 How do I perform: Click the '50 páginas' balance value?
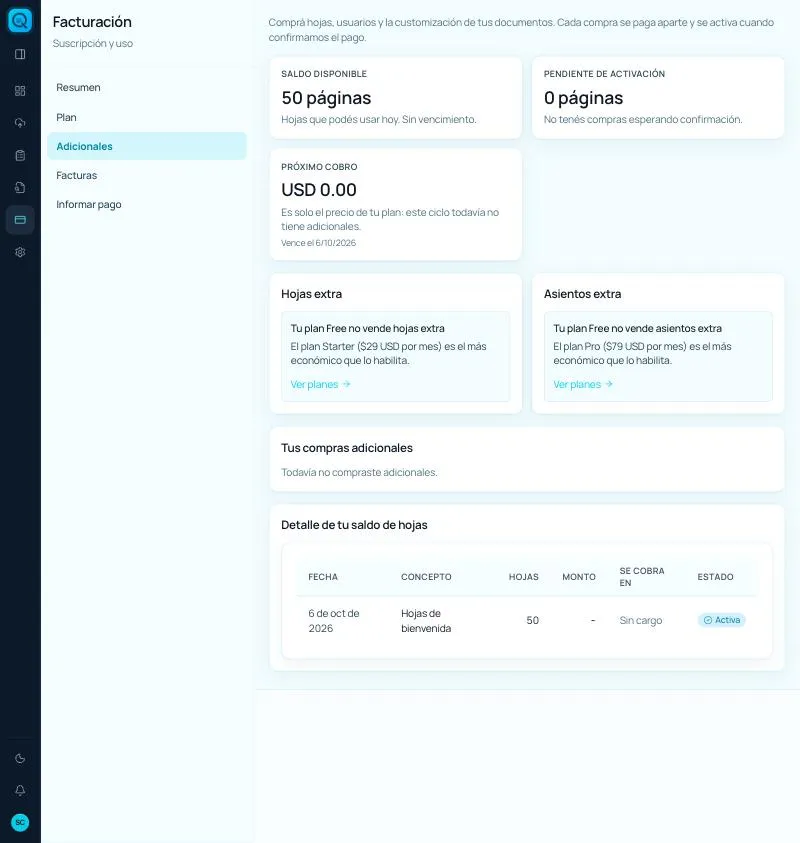coord(326,98)
